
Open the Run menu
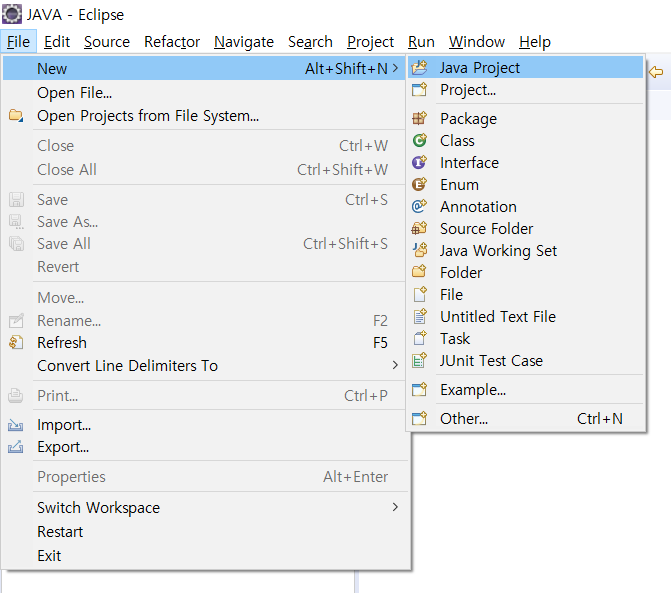(x=422, y=42)
